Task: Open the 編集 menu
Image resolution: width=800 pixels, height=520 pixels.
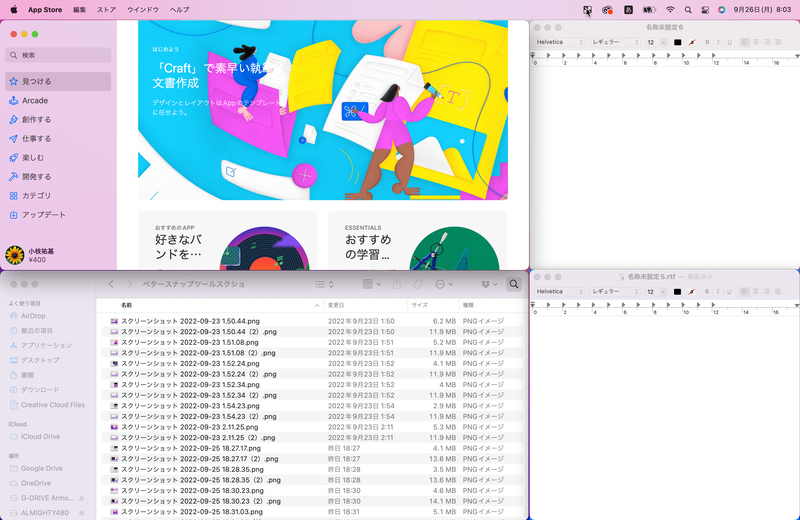Action: [80, 10]
